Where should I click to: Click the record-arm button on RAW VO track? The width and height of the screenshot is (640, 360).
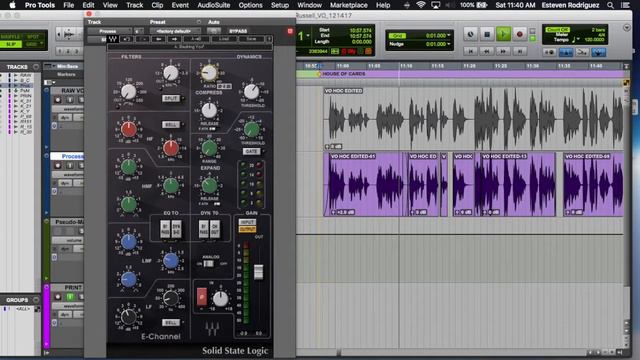(x=58, y=100)
